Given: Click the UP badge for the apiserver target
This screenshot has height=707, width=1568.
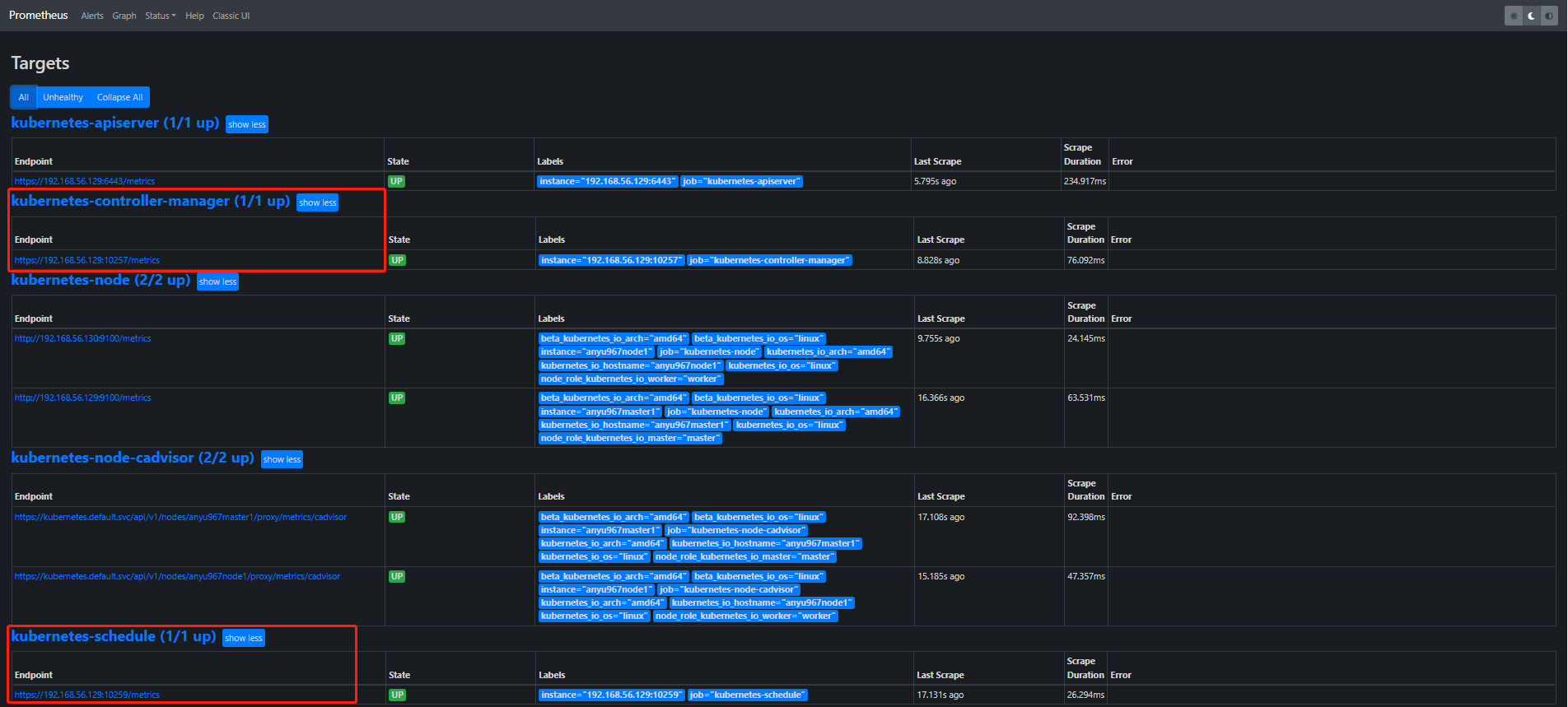Looking at the screenshot, I should 396,181.
